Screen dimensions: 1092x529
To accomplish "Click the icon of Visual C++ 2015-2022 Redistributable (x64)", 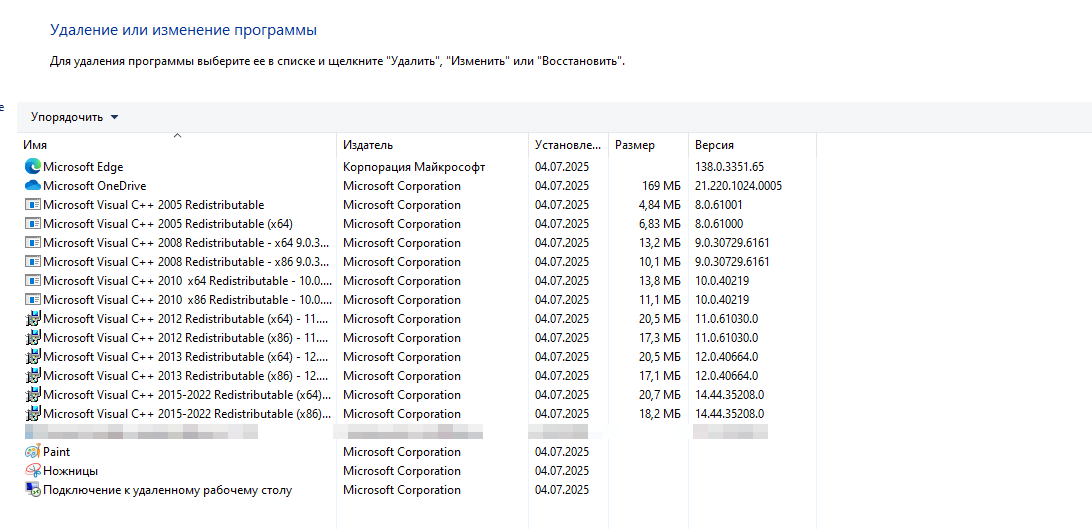I will tap(33, 395).
